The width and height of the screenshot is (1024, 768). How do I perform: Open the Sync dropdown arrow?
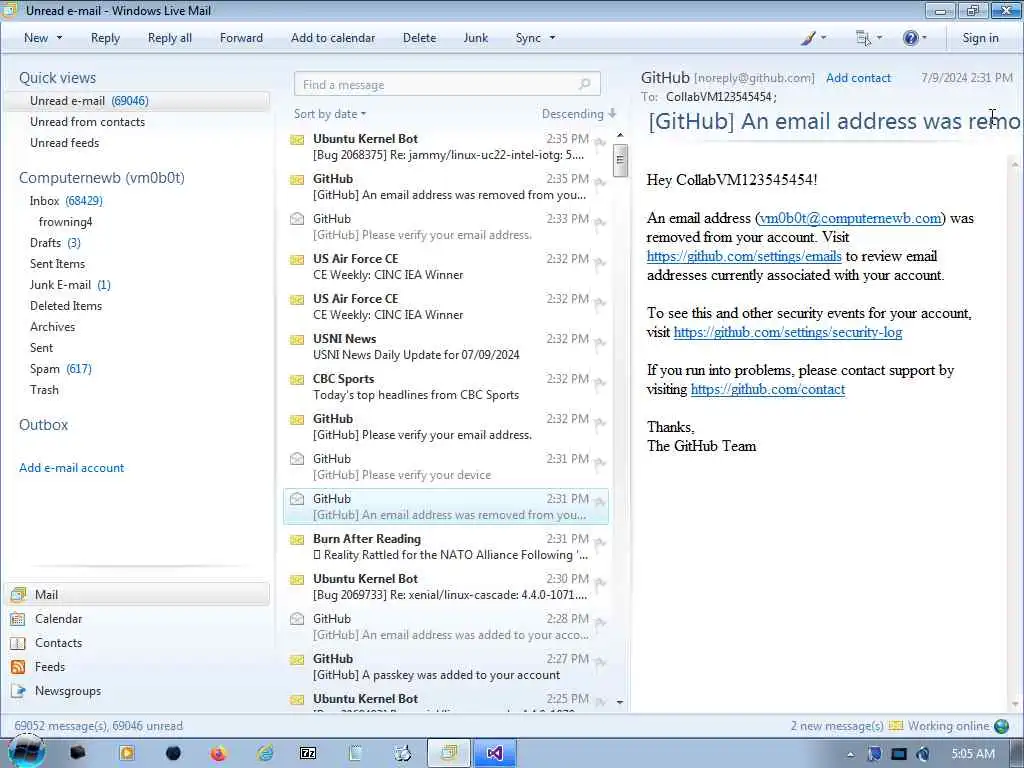552,38
